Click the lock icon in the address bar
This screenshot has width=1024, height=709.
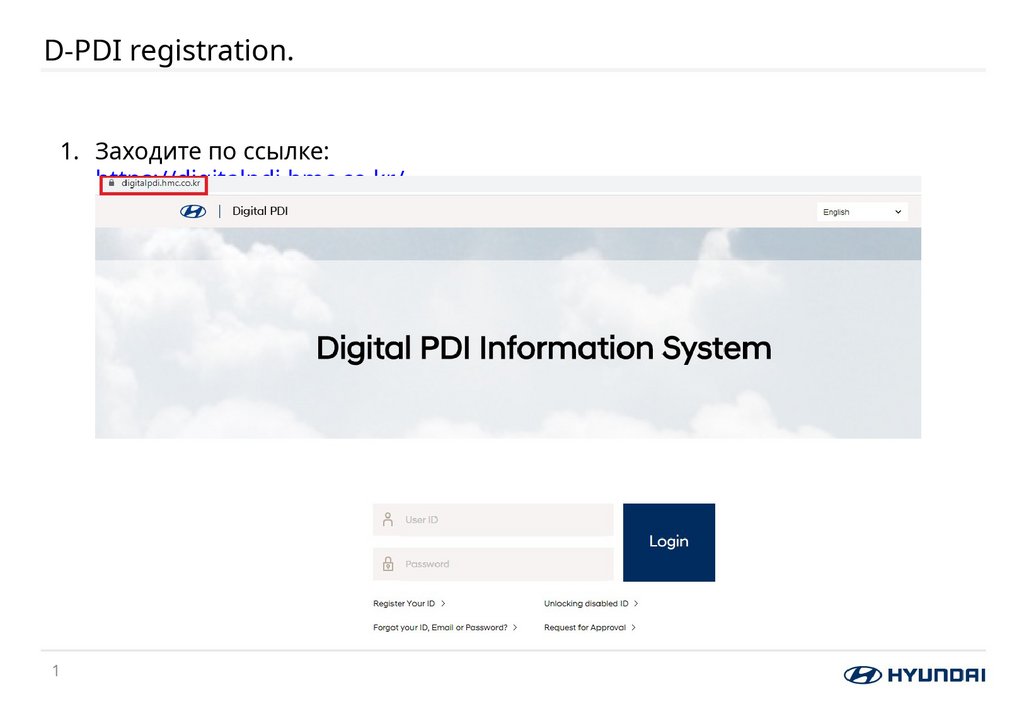[x=111, y=183]
